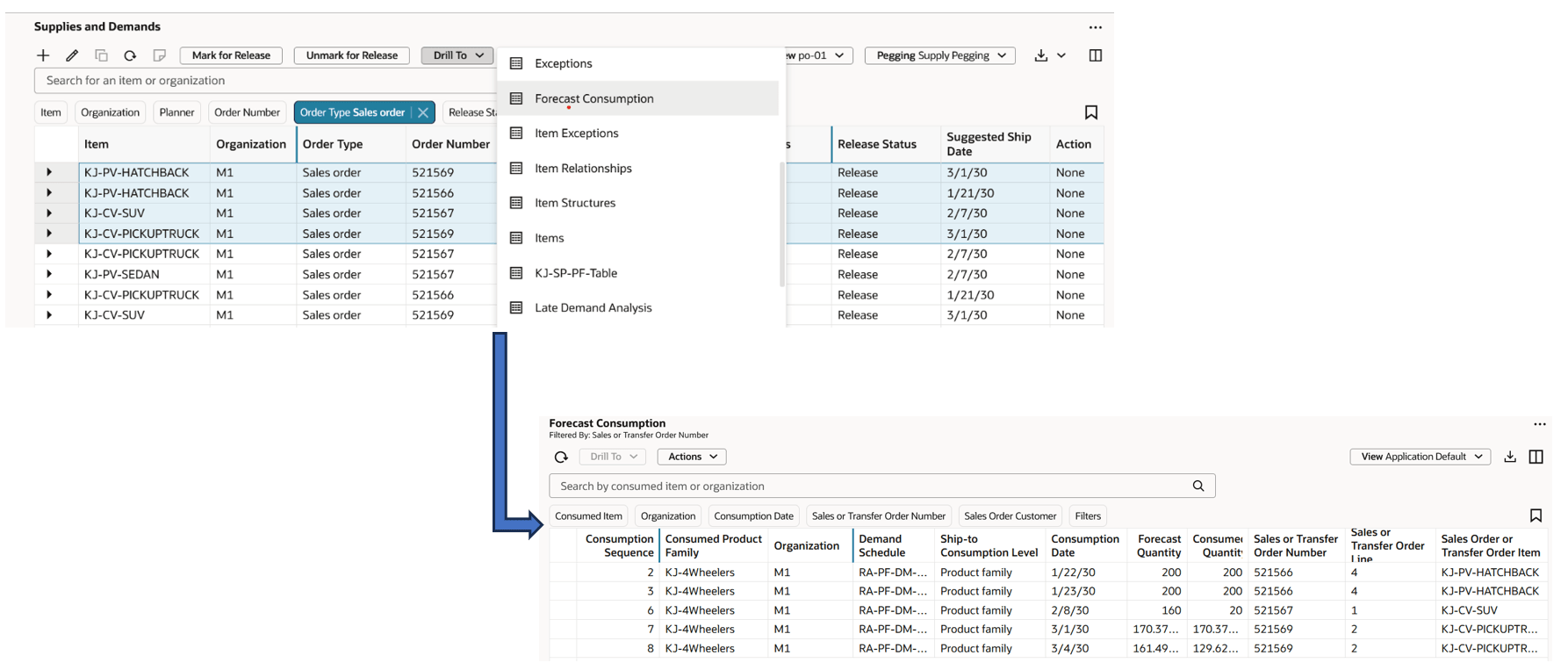Click the Forecast Quantity column header
This screenshot has width=1568, height=670.
[x=1157, y=545]
